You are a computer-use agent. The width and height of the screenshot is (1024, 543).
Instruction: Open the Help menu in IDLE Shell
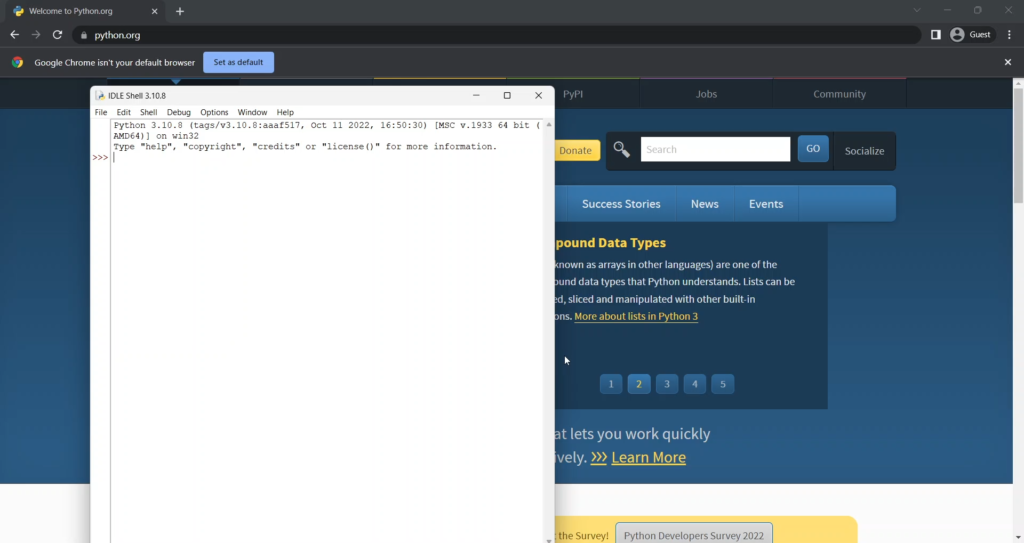[285, 112]
